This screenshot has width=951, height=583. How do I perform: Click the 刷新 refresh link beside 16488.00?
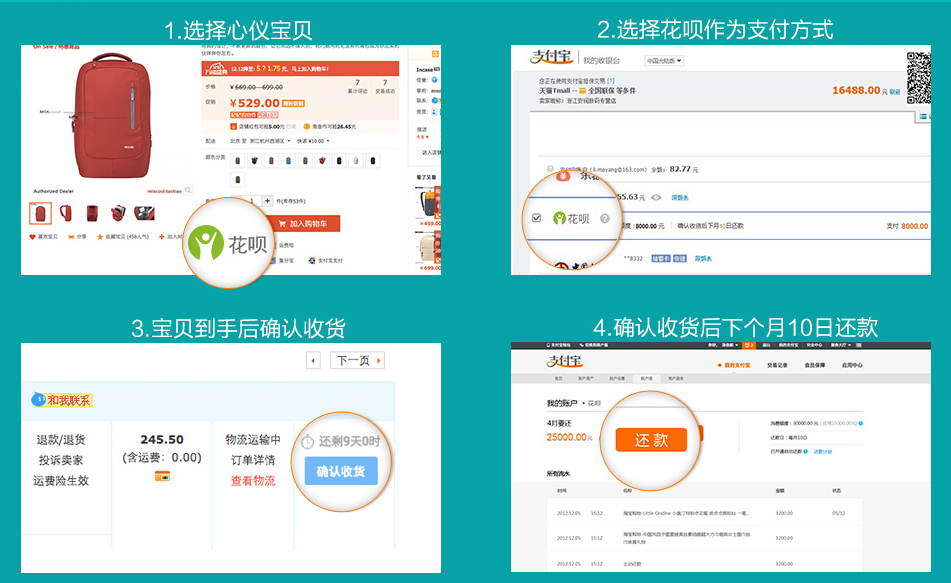[895, 92]
